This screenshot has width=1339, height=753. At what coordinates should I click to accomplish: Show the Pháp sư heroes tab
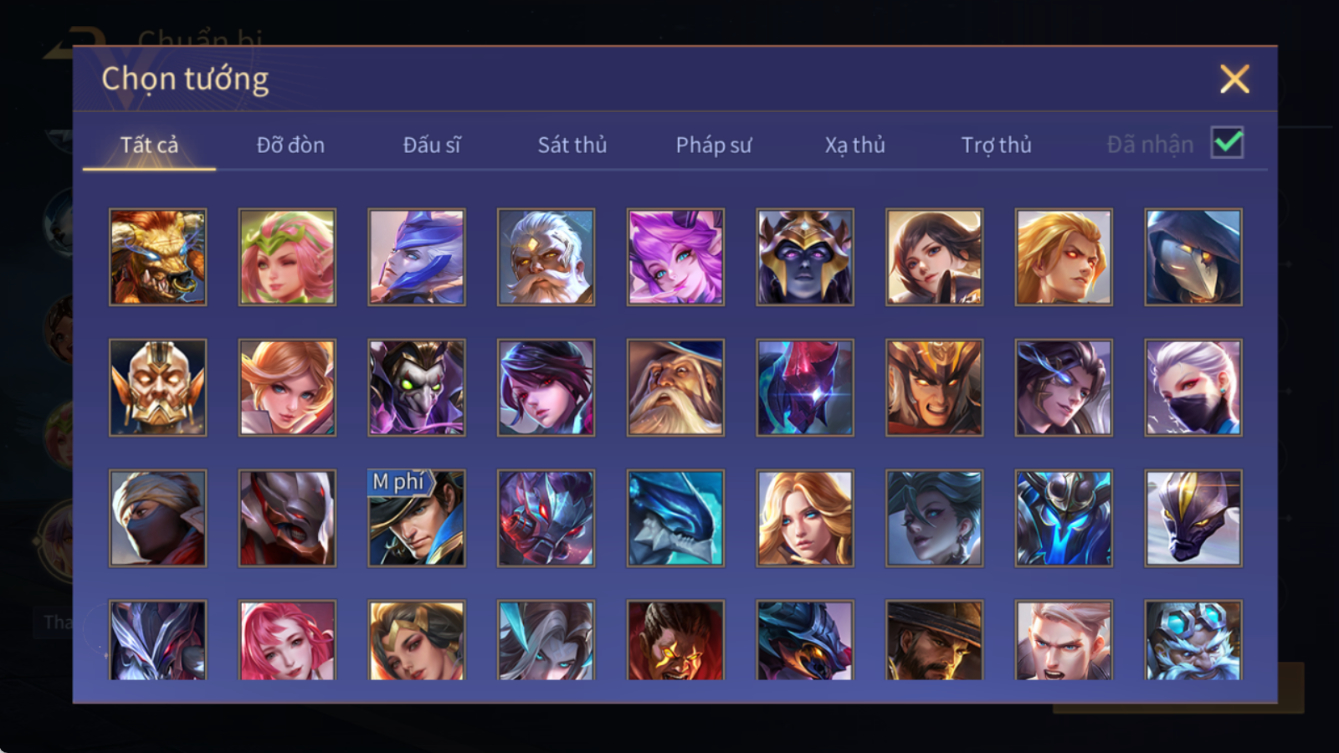coord(713,145)
